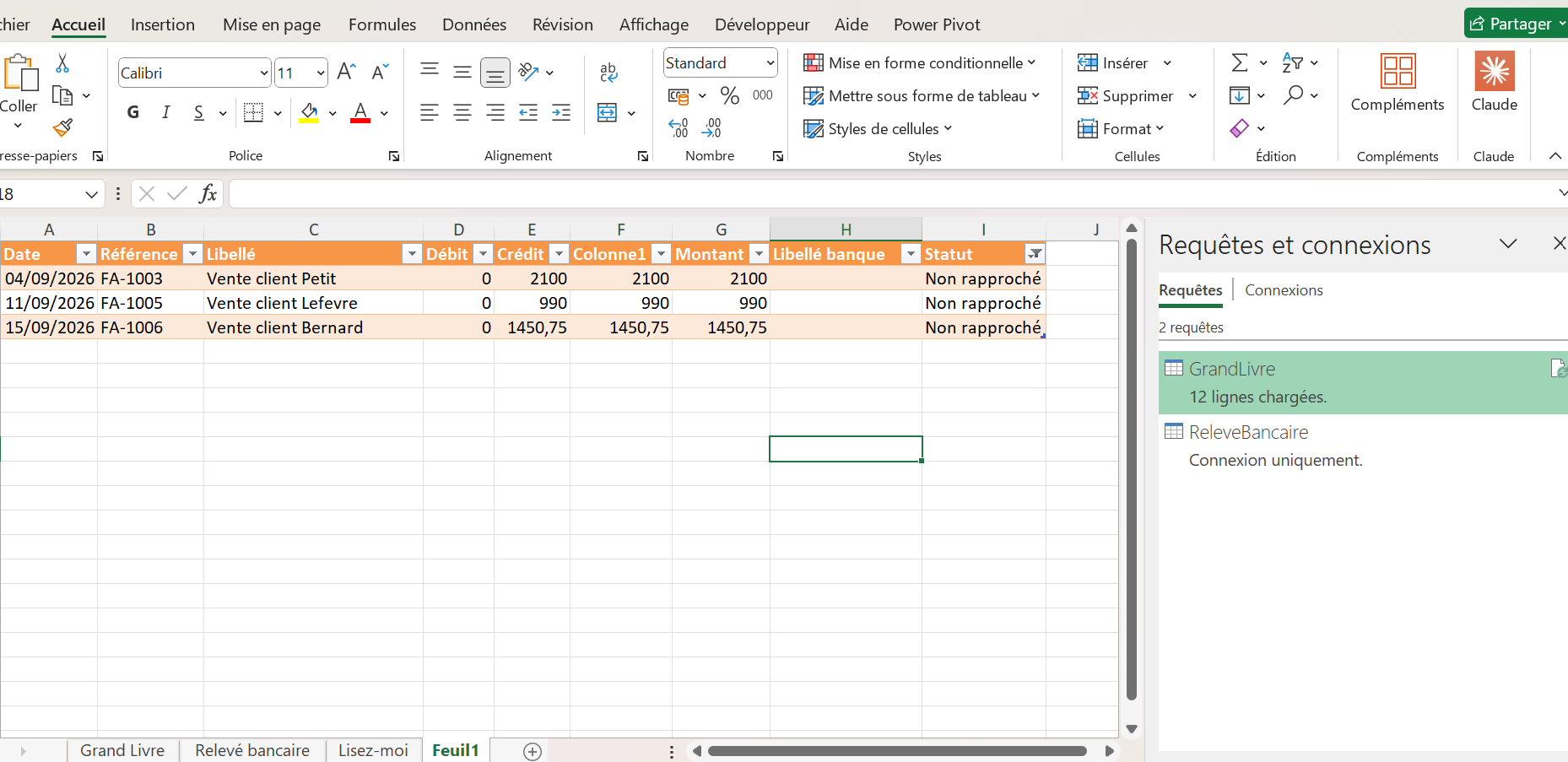Switch to the Relevé bancaire sheet tab
The image size is (1568, 762).
pyautogui.click(x=252, y=750)
